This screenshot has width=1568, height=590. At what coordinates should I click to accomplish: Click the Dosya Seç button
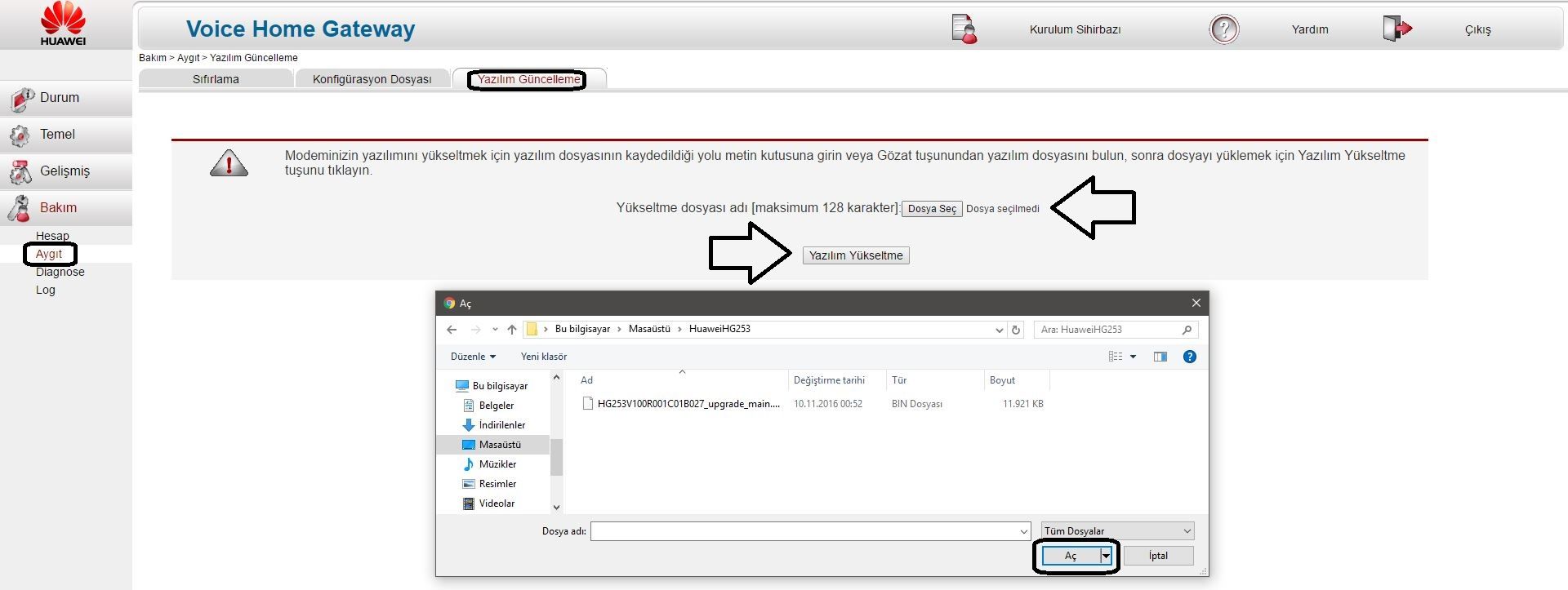coord(932,209)
